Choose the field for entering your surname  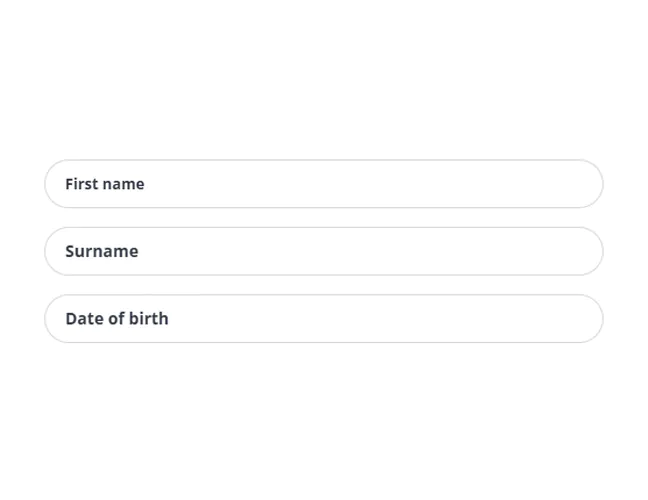[323, 251]
